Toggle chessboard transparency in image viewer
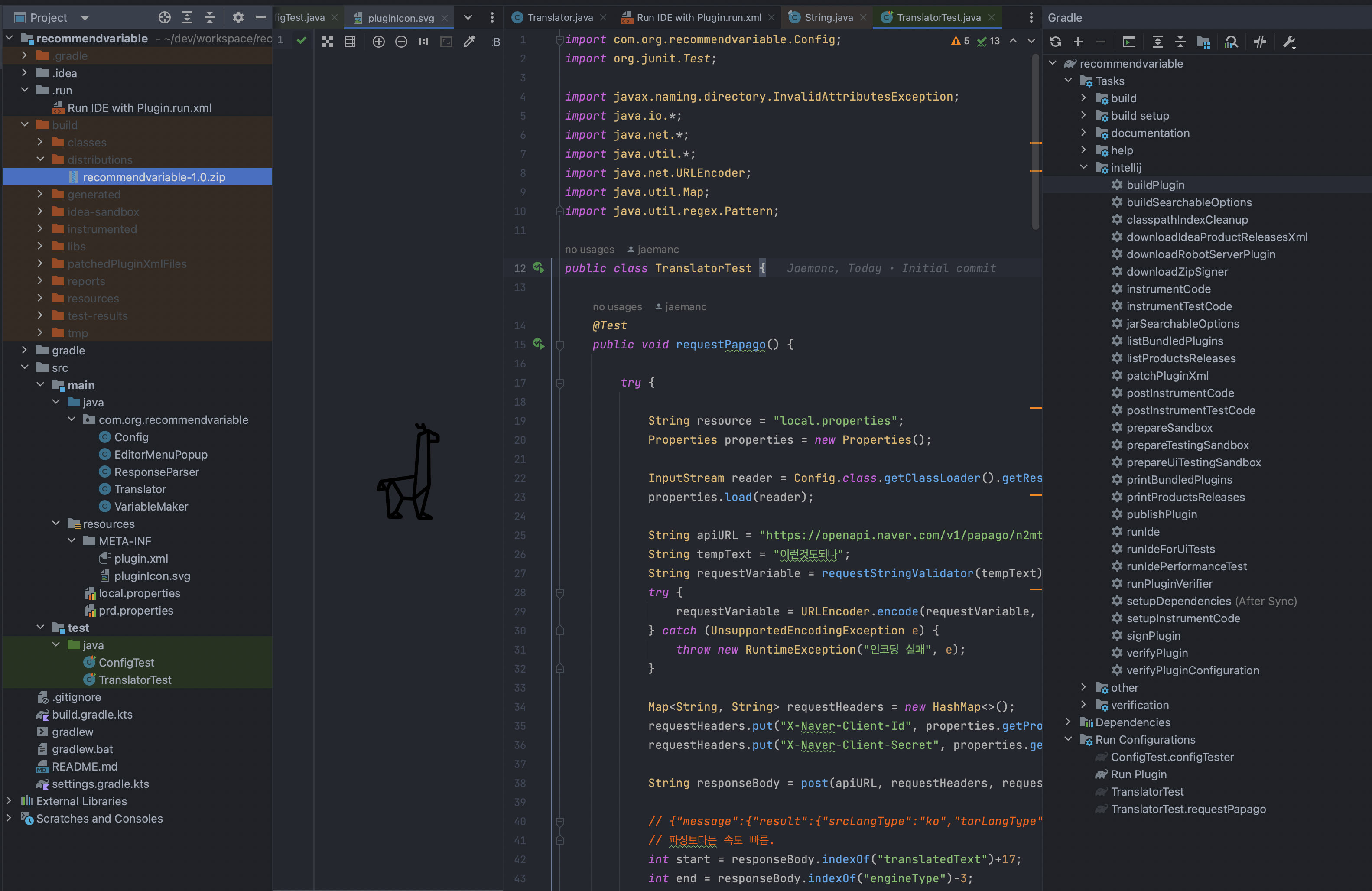Viewport: 1372px width, 891px height. [328, 42]
